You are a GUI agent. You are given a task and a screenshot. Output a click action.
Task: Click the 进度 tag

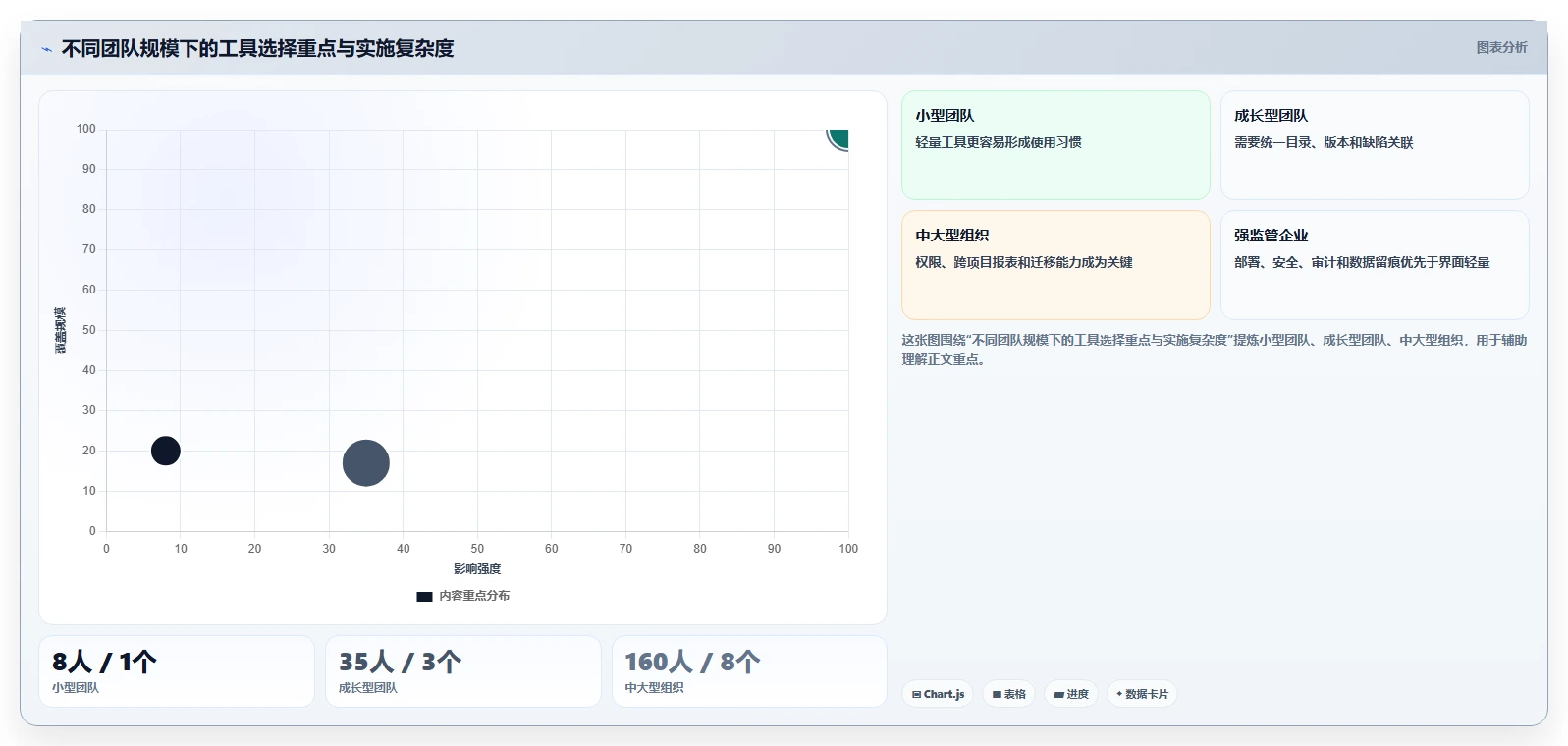[x=1071, y=694]
